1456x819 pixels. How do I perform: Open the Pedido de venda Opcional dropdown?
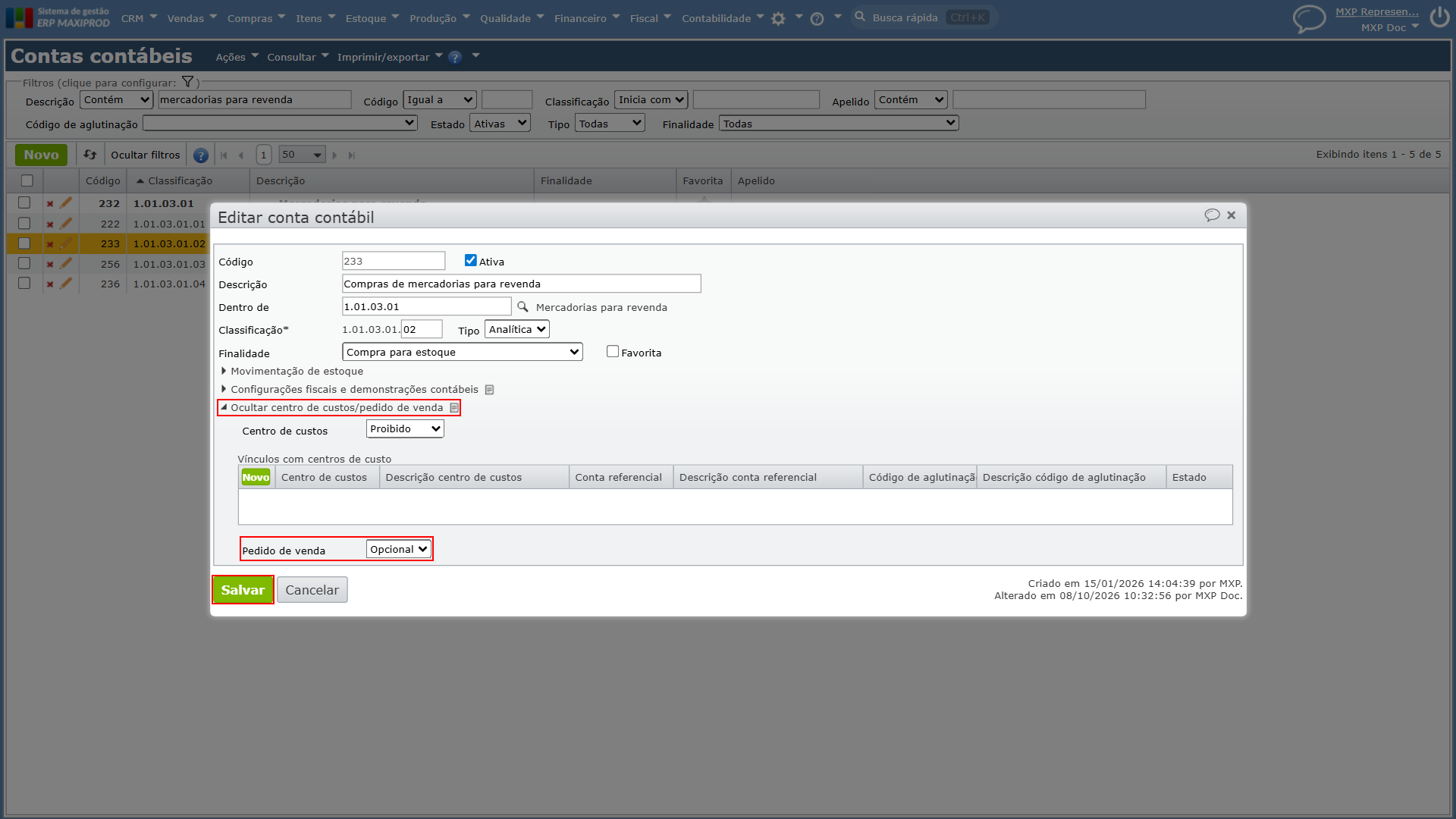coord(399,549)
